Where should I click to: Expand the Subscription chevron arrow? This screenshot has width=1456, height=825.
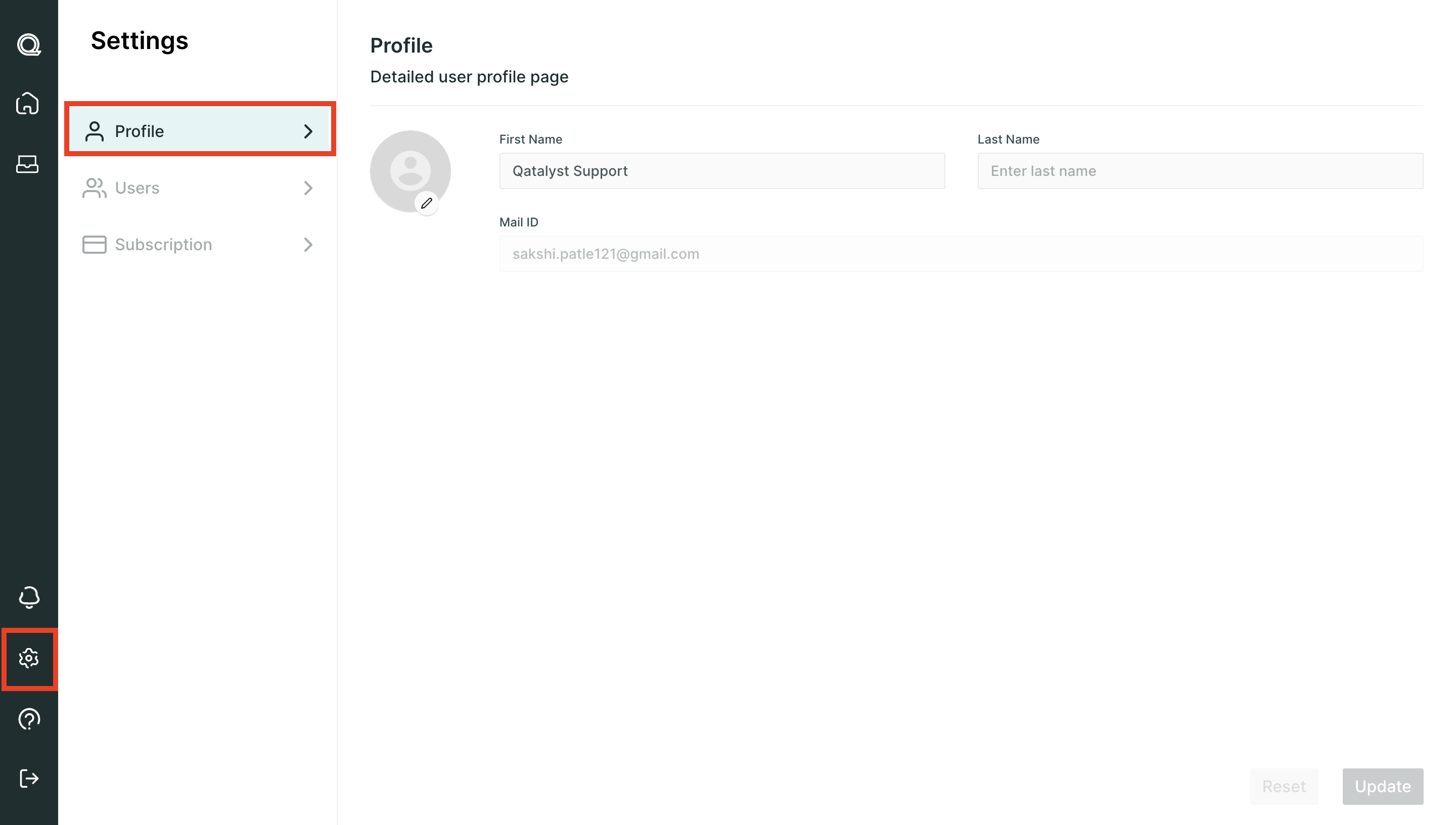click(308, 245)
